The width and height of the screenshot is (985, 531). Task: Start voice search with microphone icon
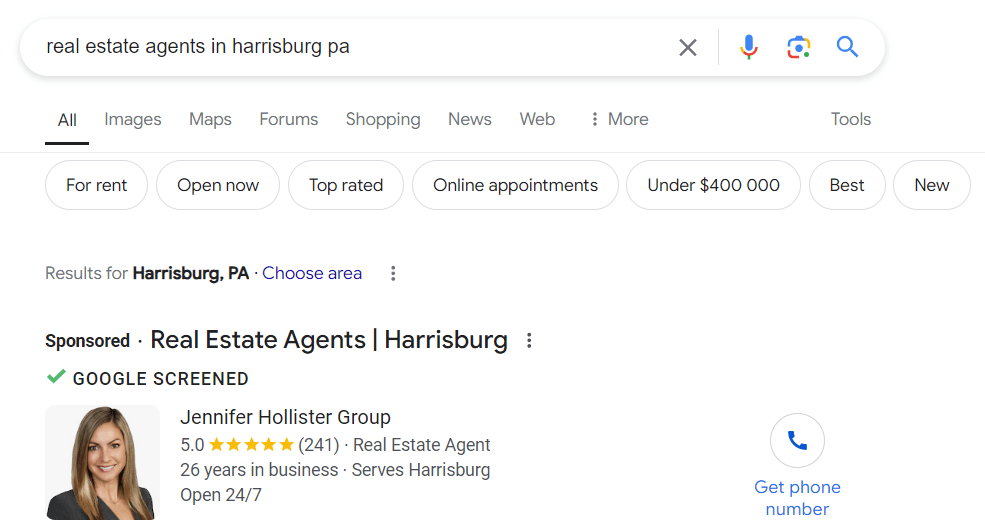(748, 47)
